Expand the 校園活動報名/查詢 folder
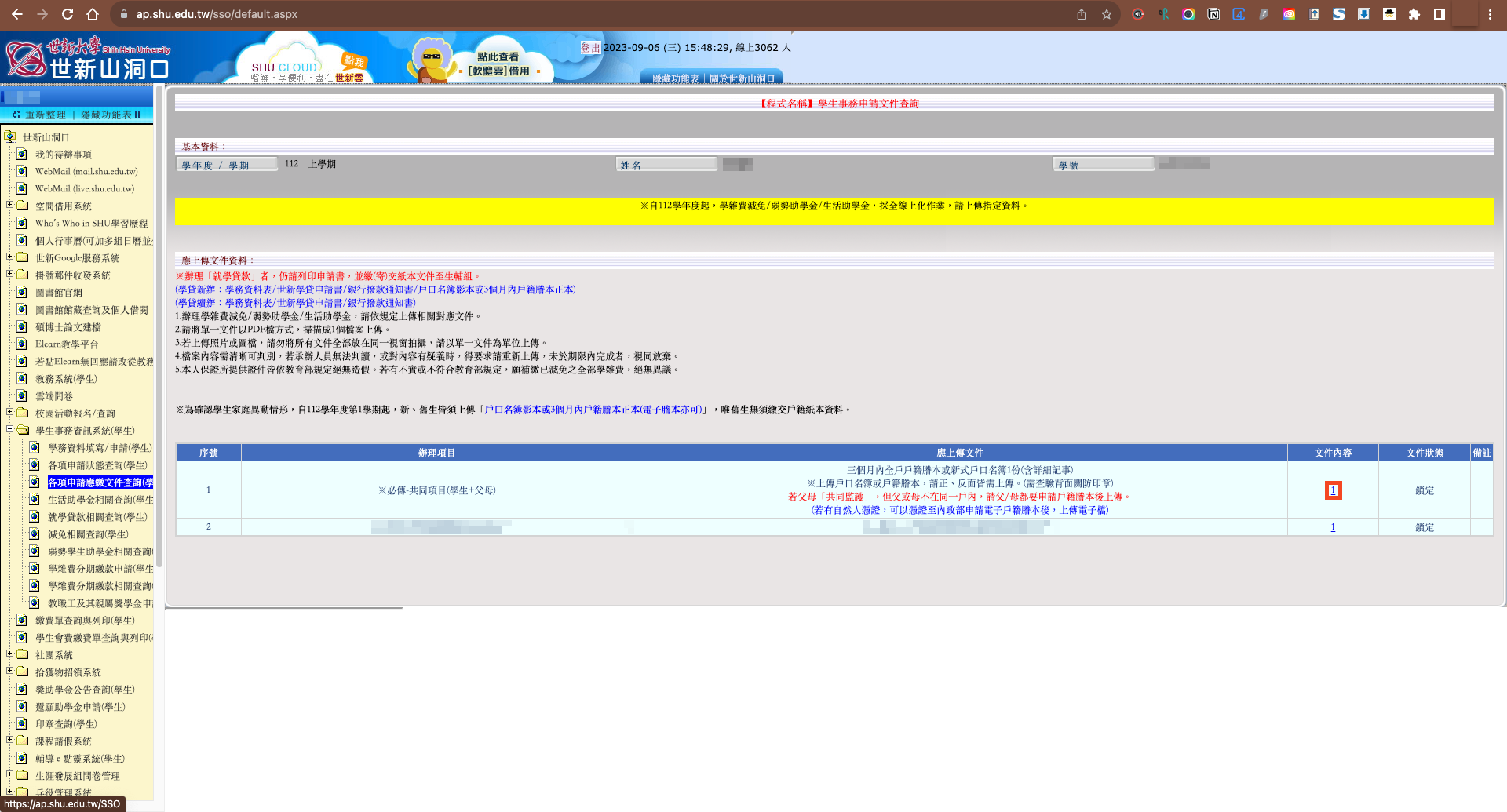This screenshot has height=812, width=1507. coord(9,412)
